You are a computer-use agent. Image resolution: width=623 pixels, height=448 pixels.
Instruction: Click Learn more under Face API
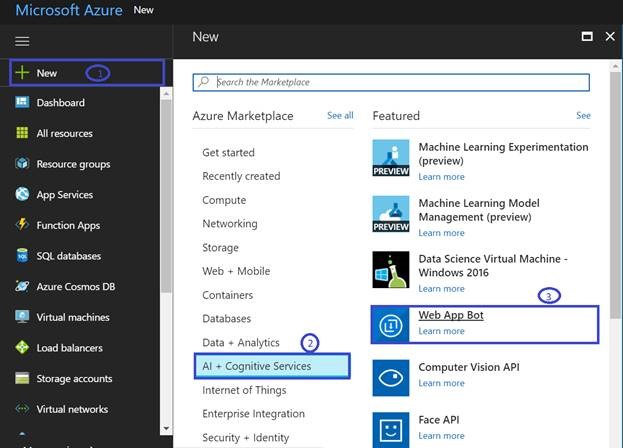click(441, 435)
